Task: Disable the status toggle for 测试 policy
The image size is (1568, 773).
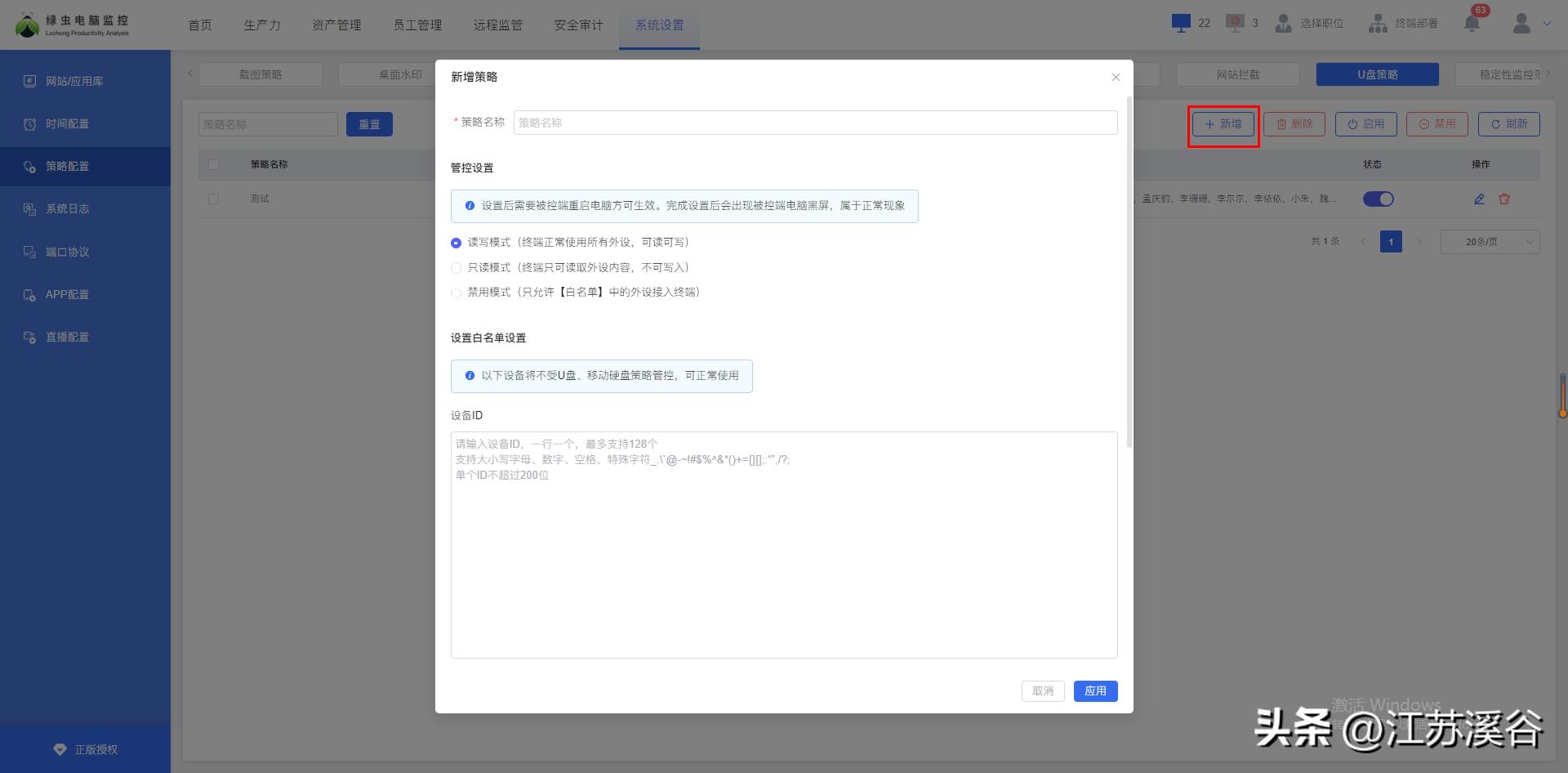Action: (1379, 199)
